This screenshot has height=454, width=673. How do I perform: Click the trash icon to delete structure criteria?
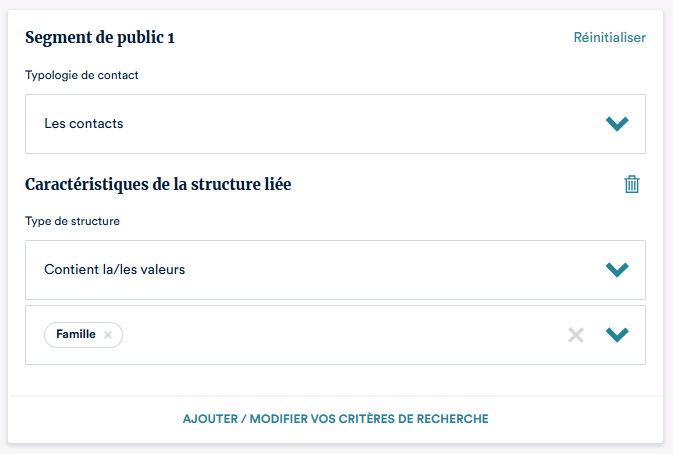pos(632,184)
